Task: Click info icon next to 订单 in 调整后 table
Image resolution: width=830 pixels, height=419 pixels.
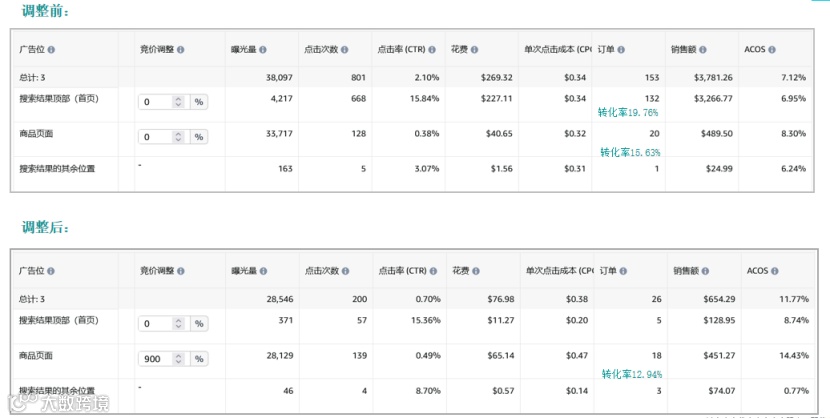Action: click(623, 271)
